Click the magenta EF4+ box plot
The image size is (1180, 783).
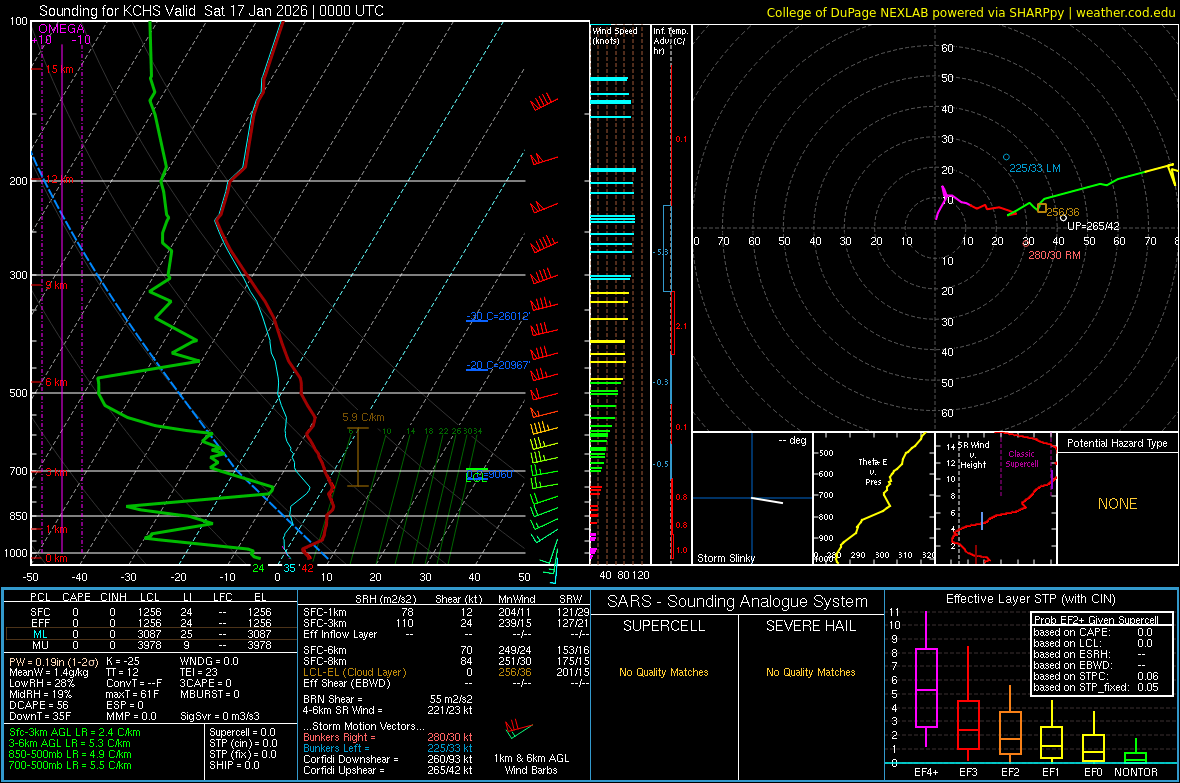(926, 687)
